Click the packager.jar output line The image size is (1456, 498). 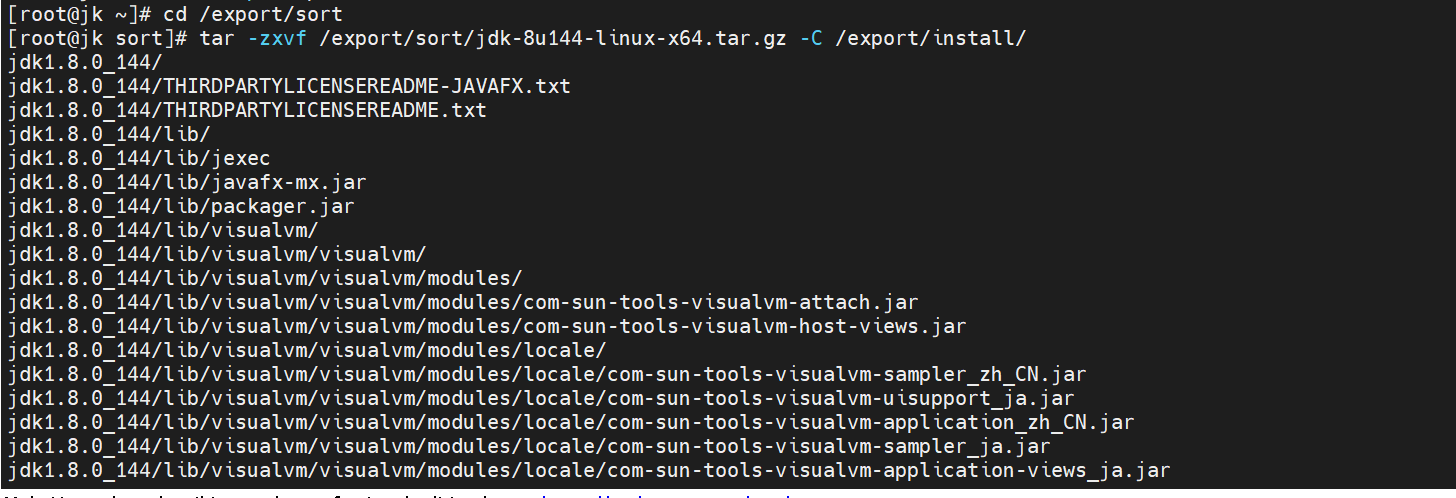180,206
